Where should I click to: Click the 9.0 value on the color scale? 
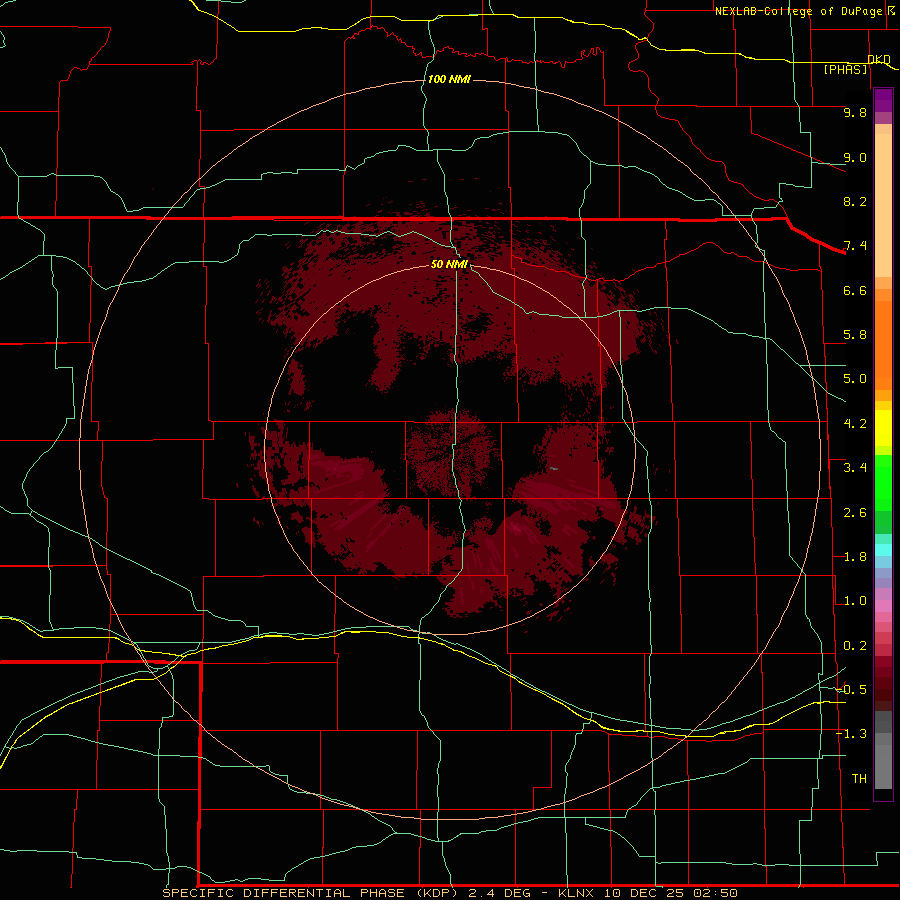click(x=855, y=157)
